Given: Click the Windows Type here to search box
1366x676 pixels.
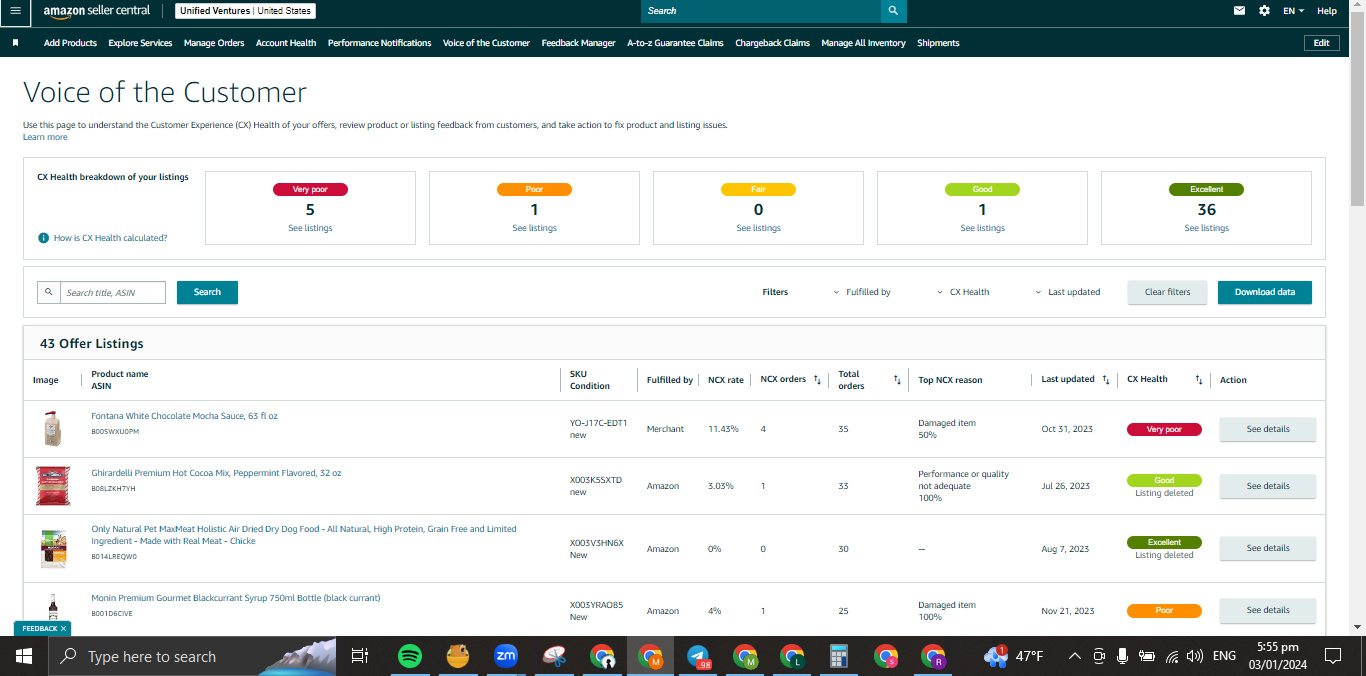Looking at the screenshot, I should tap(192, 657).
